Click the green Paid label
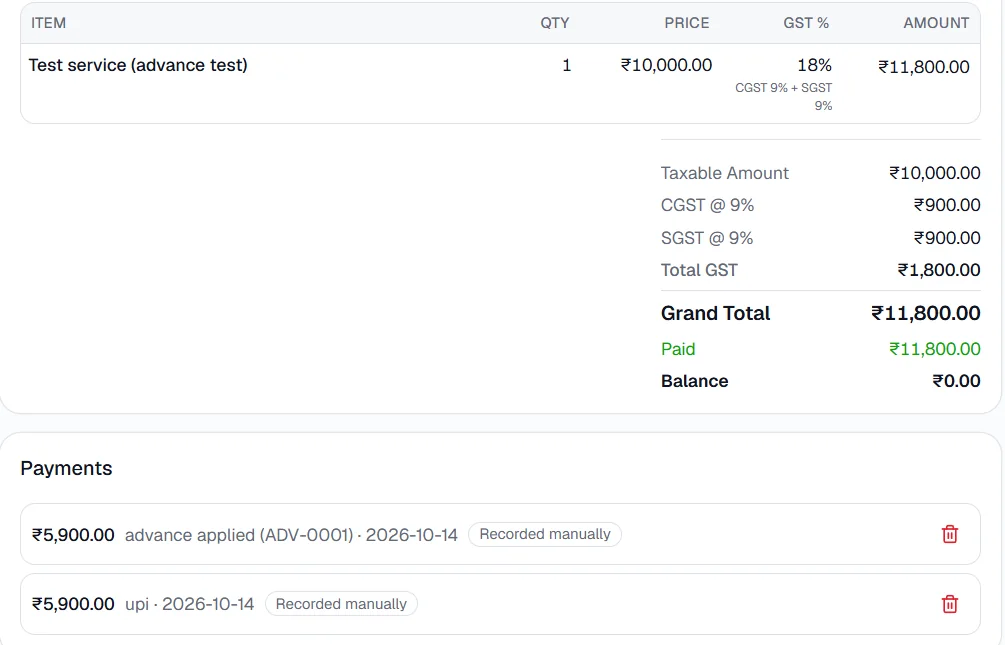The width and height of the screenshot is (1005, 645). pos(678,349)
